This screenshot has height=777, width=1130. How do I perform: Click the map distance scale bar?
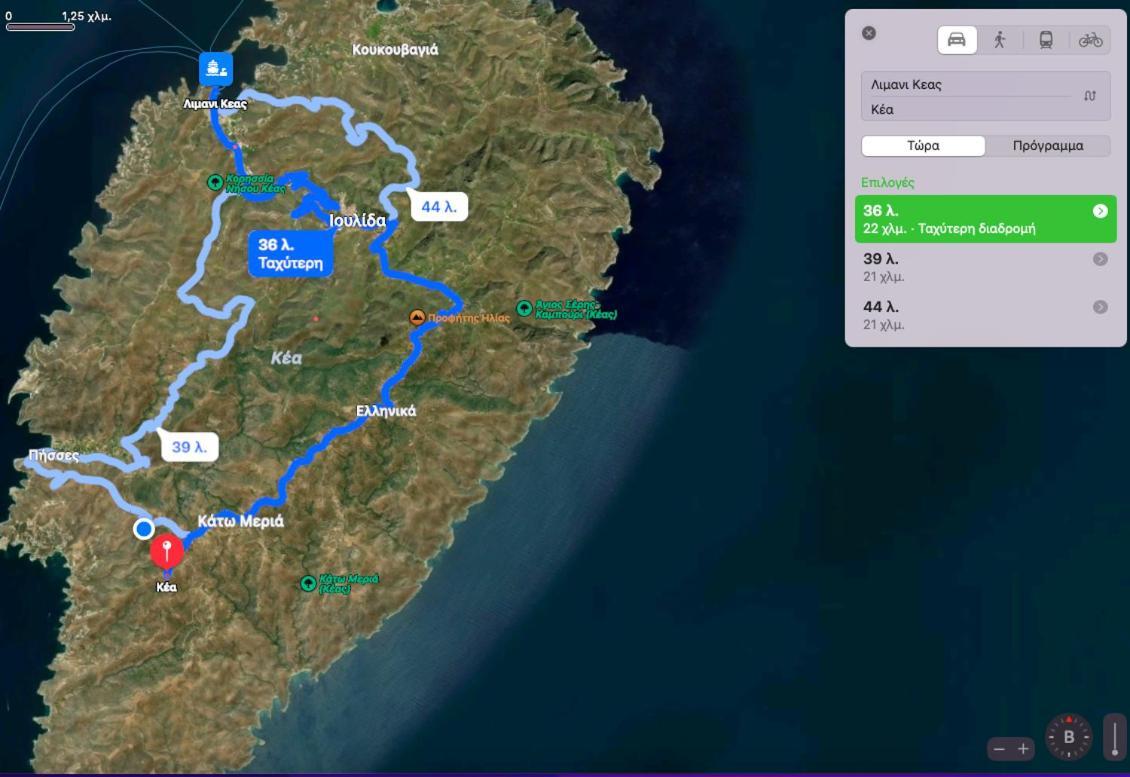pos(40,27)
